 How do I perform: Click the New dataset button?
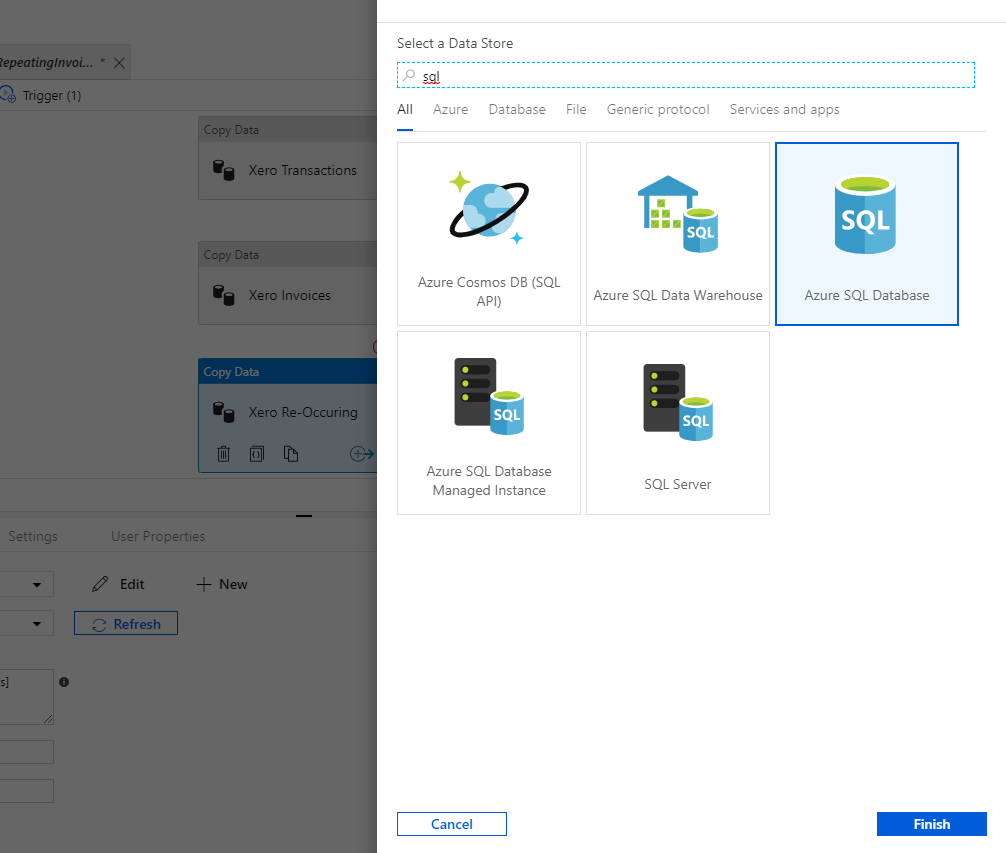pyautogui.click(x=222, y=584)
